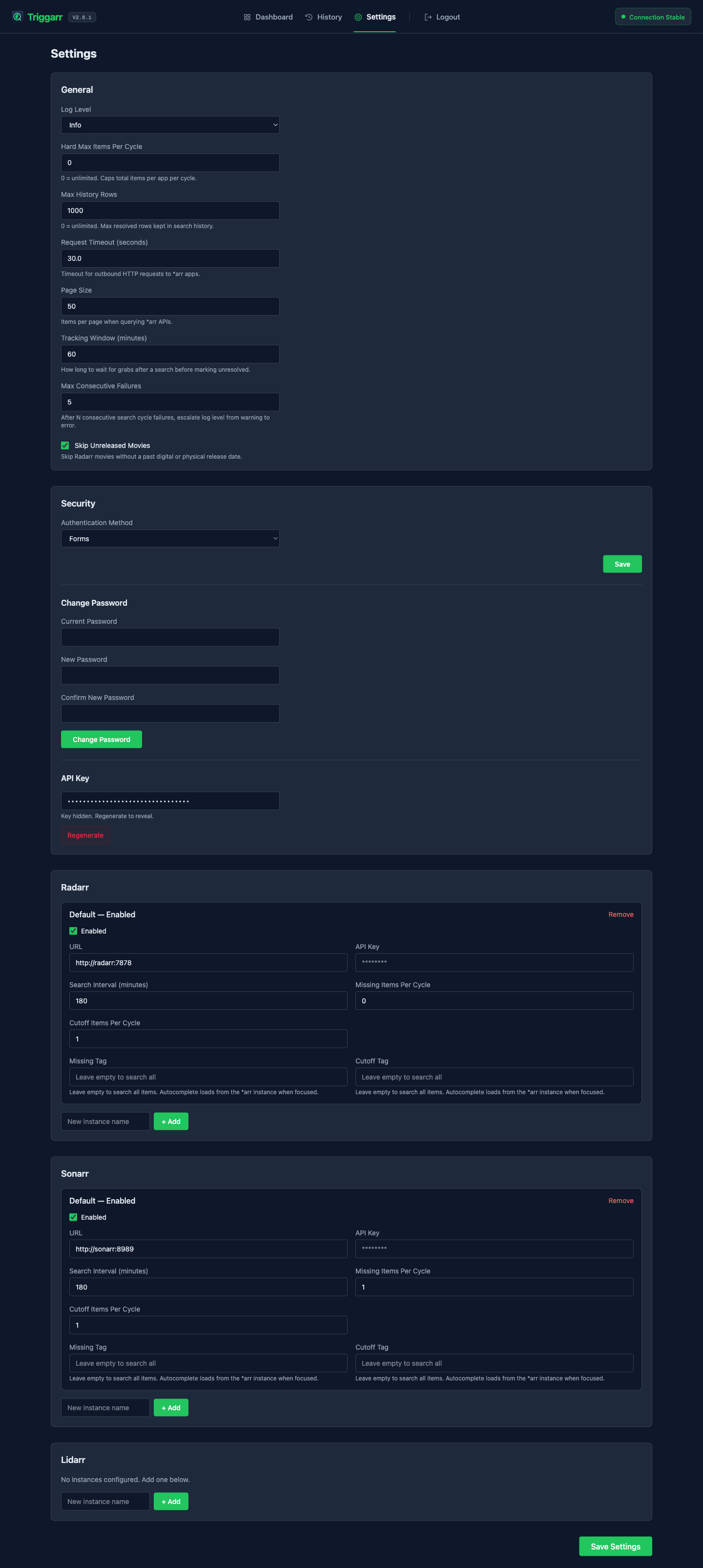Open the Authentication Method dropdown
This screenshot has width=703, height=1568.
click(x=170, y=539)
